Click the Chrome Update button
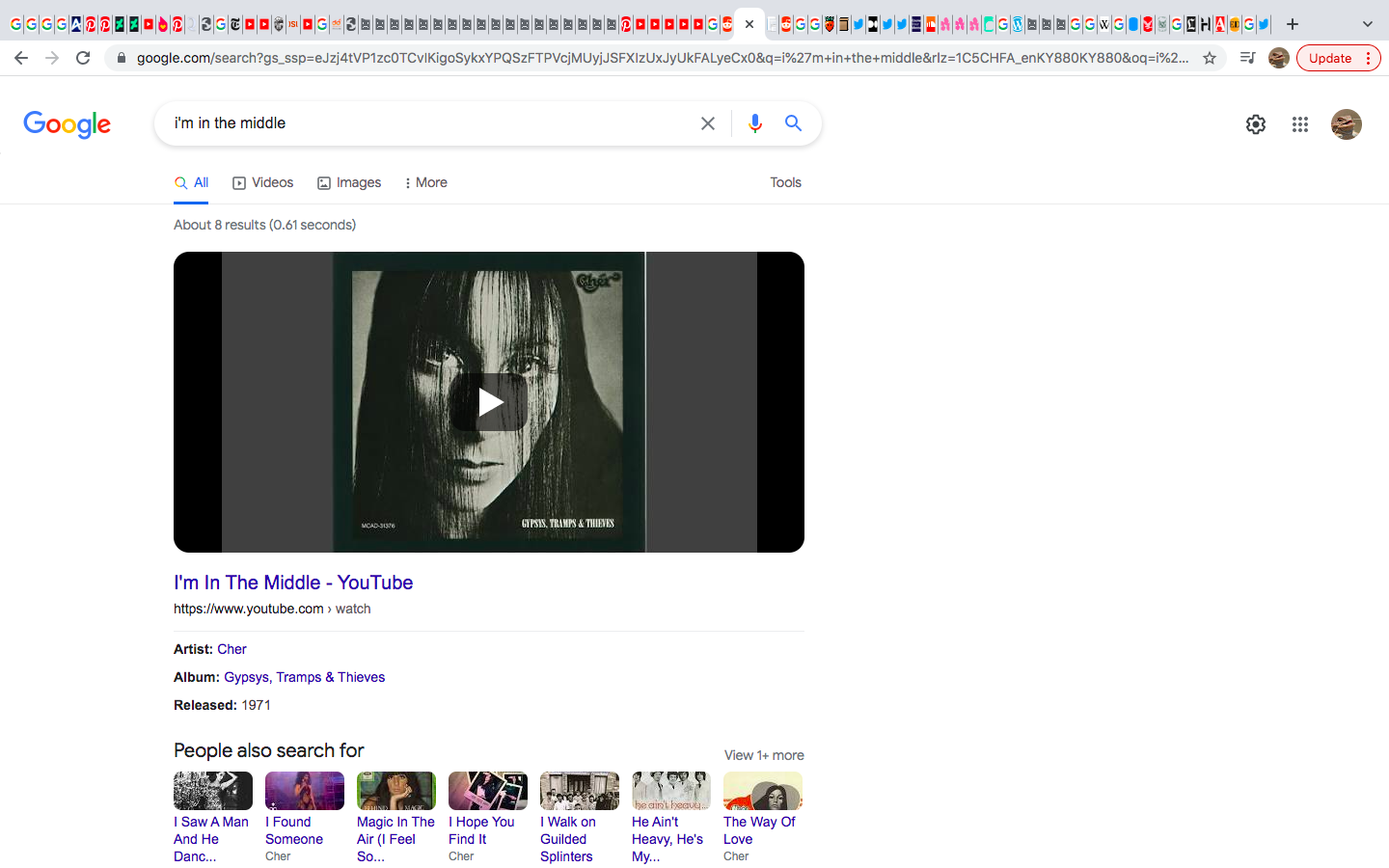 [x=1339, y=58]
